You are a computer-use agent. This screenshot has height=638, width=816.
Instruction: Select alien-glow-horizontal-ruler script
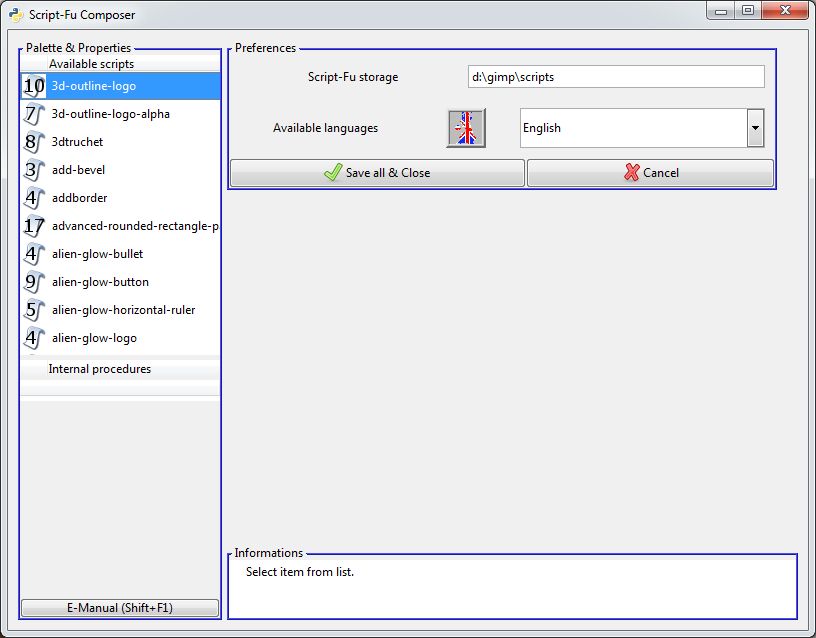point(123,310)
